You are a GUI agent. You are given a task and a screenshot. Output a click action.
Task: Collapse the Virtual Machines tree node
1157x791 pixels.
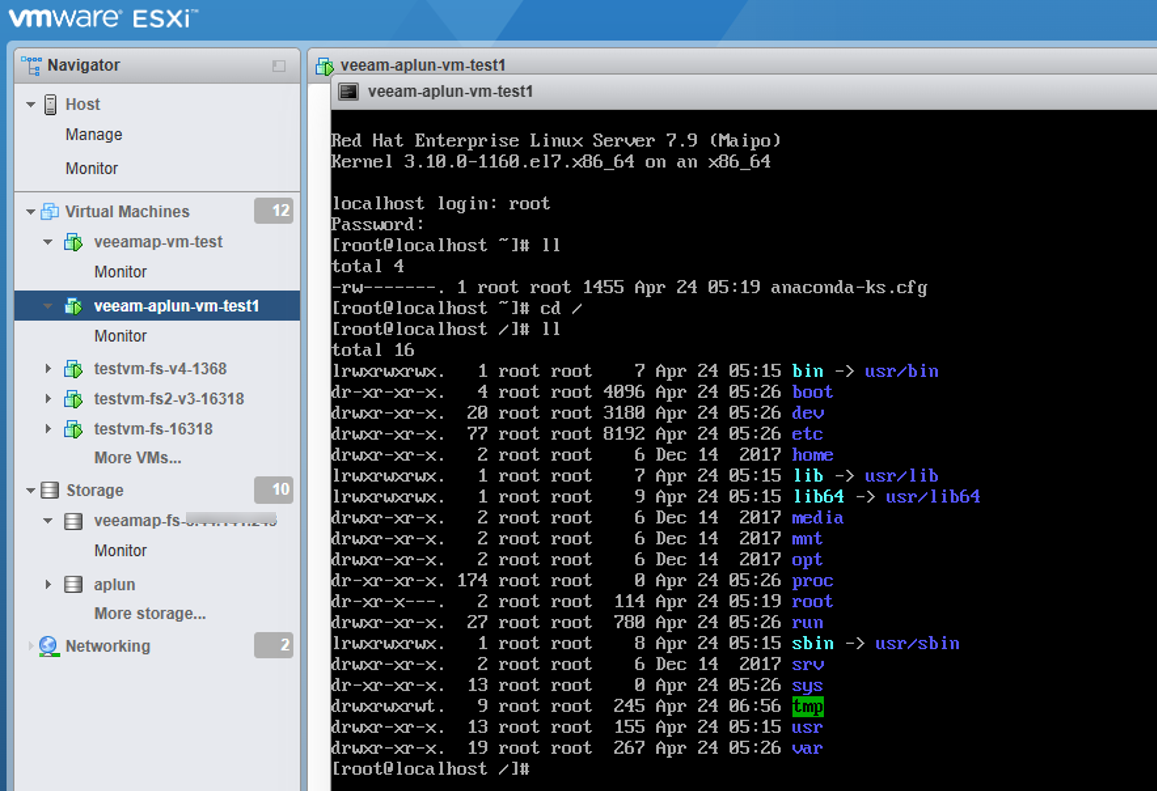point(30,212)
